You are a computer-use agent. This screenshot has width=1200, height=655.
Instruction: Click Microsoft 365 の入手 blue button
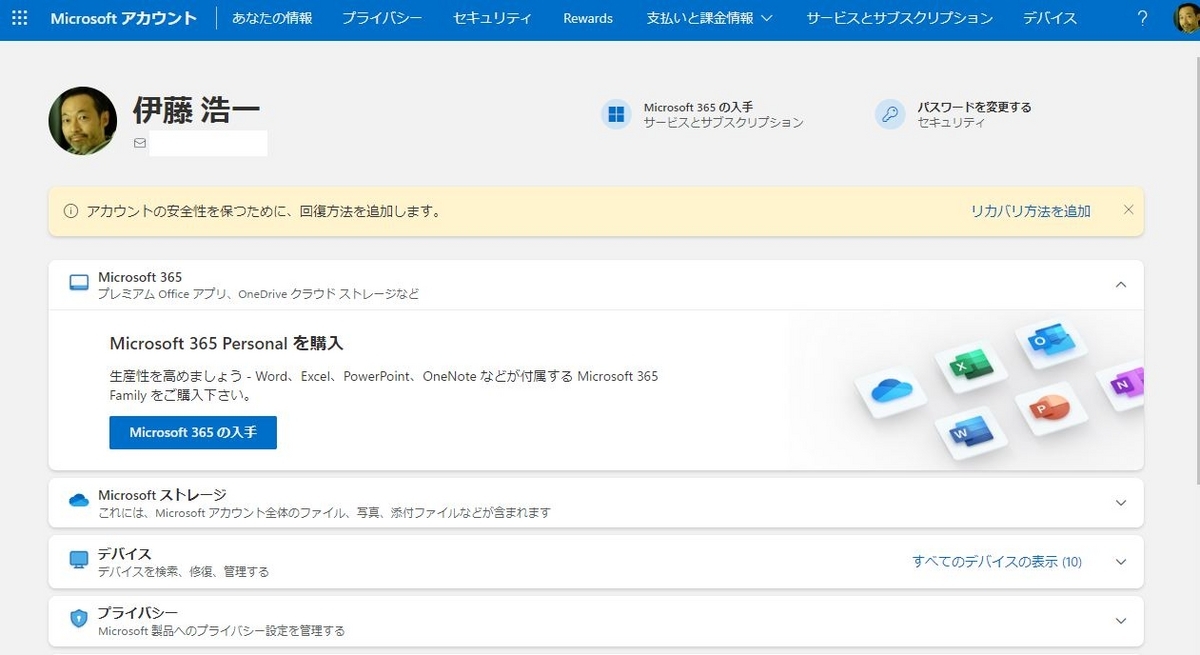pos(193,433)
